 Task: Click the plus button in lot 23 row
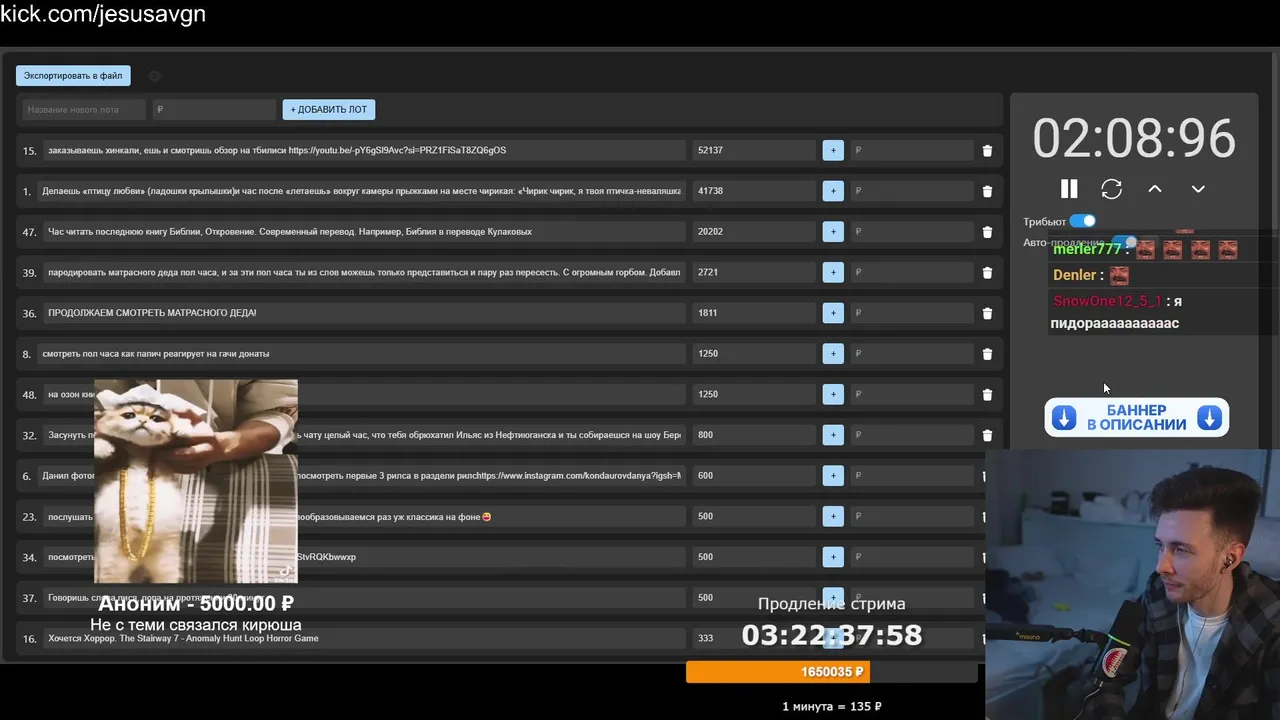tap(833, 516)
